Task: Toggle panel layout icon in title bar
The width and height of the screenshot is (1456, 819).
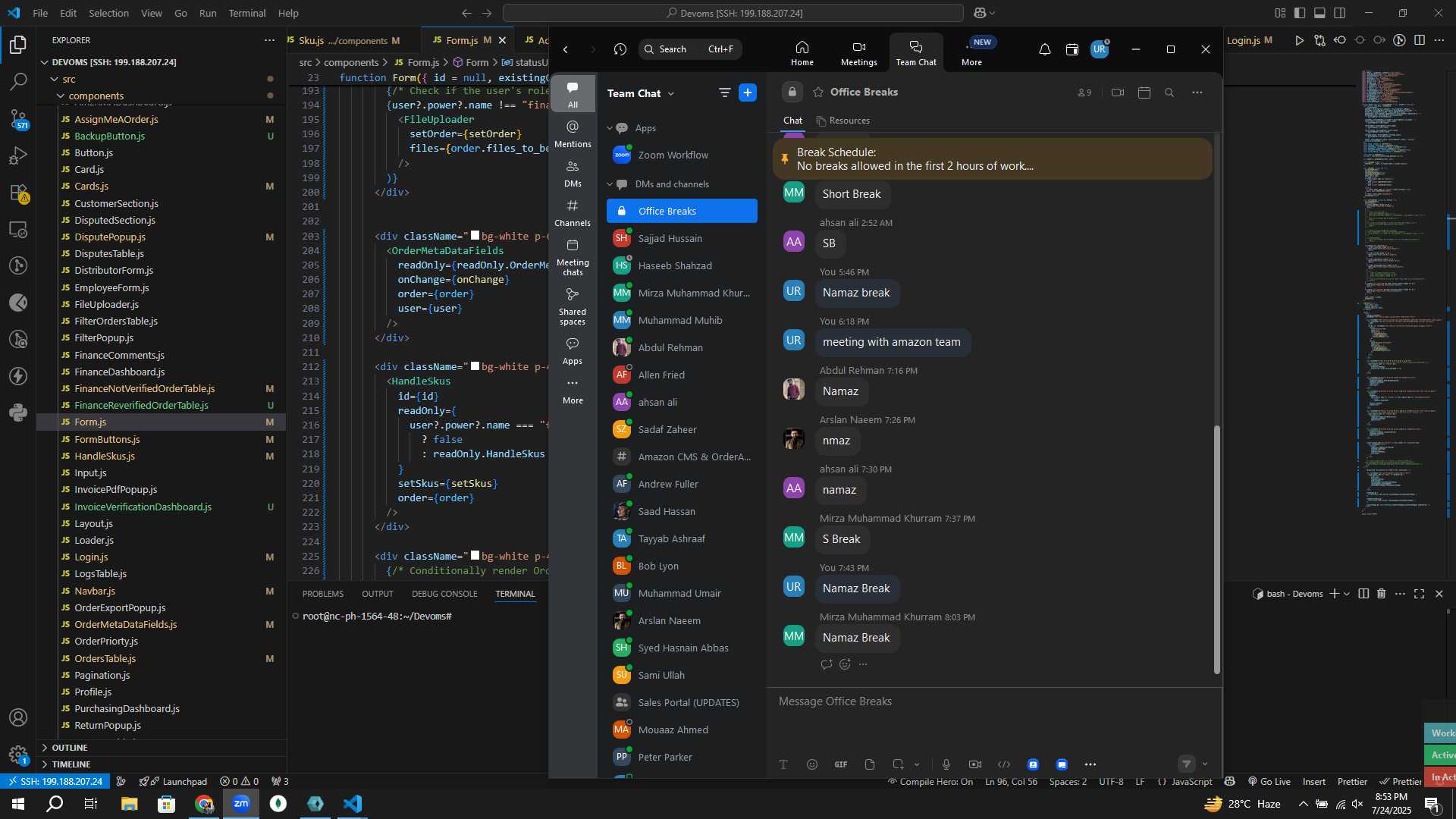Action: pyautogui.click(x=1319, y=13)
